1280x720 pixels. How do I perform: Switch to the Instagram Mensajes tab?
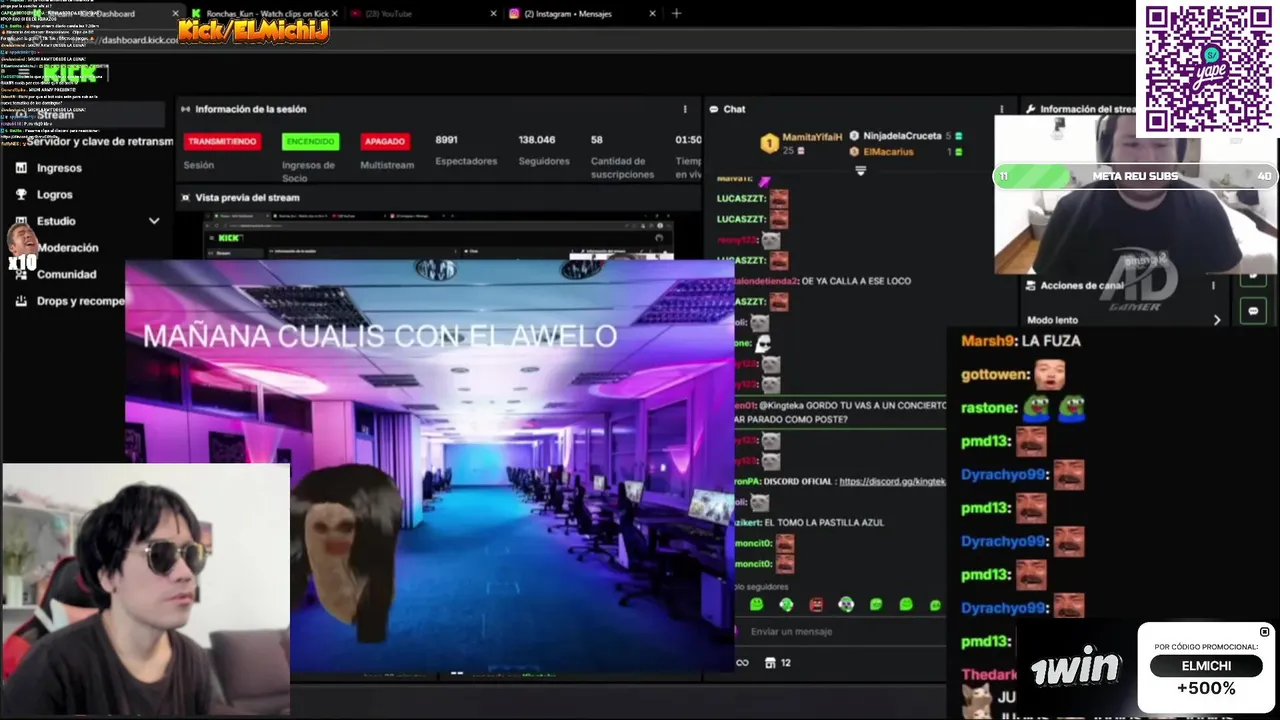pyautogui.click(x=580, y=14)
